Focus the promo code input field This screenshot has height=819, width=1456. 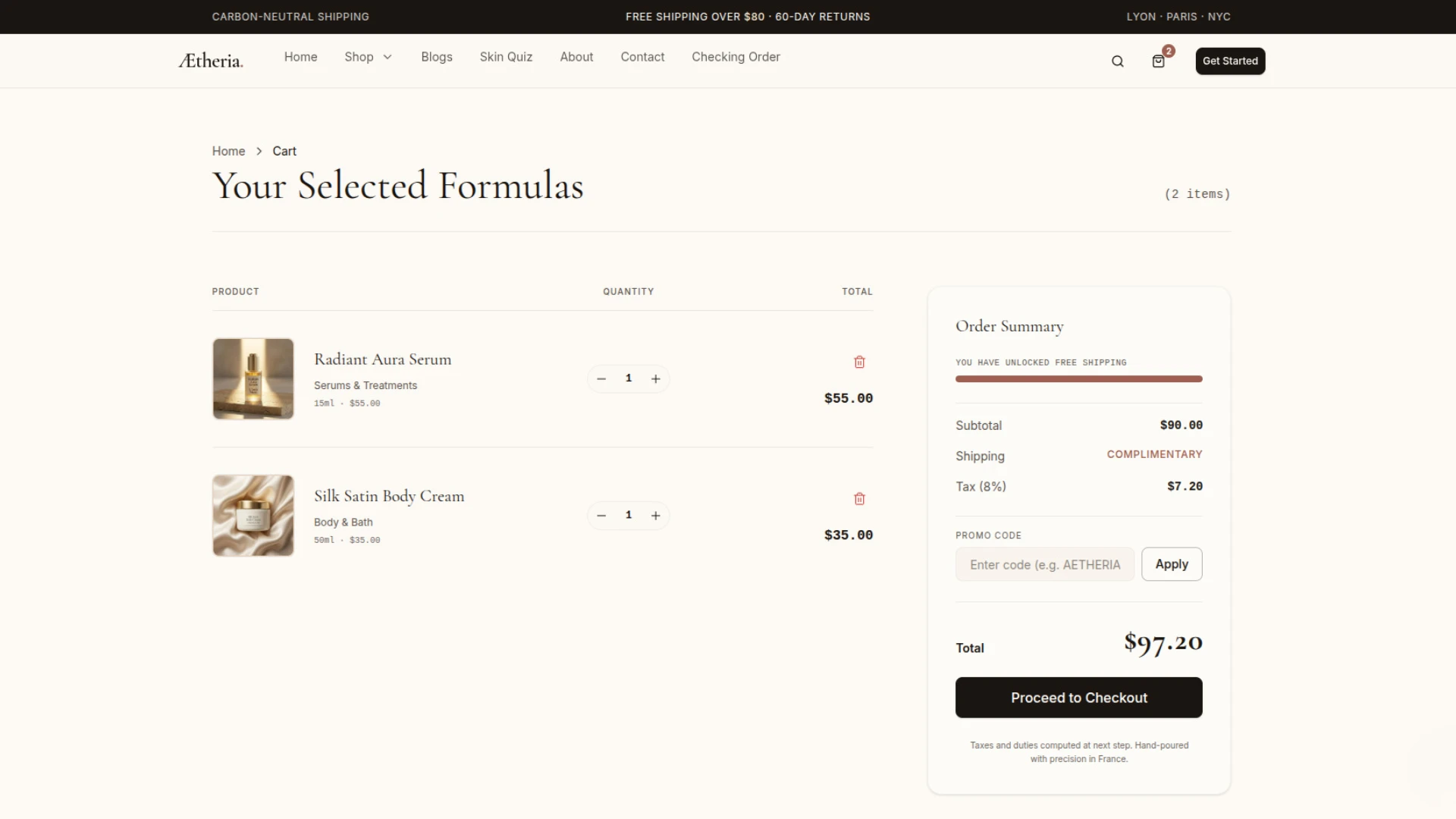[1044, 564]
